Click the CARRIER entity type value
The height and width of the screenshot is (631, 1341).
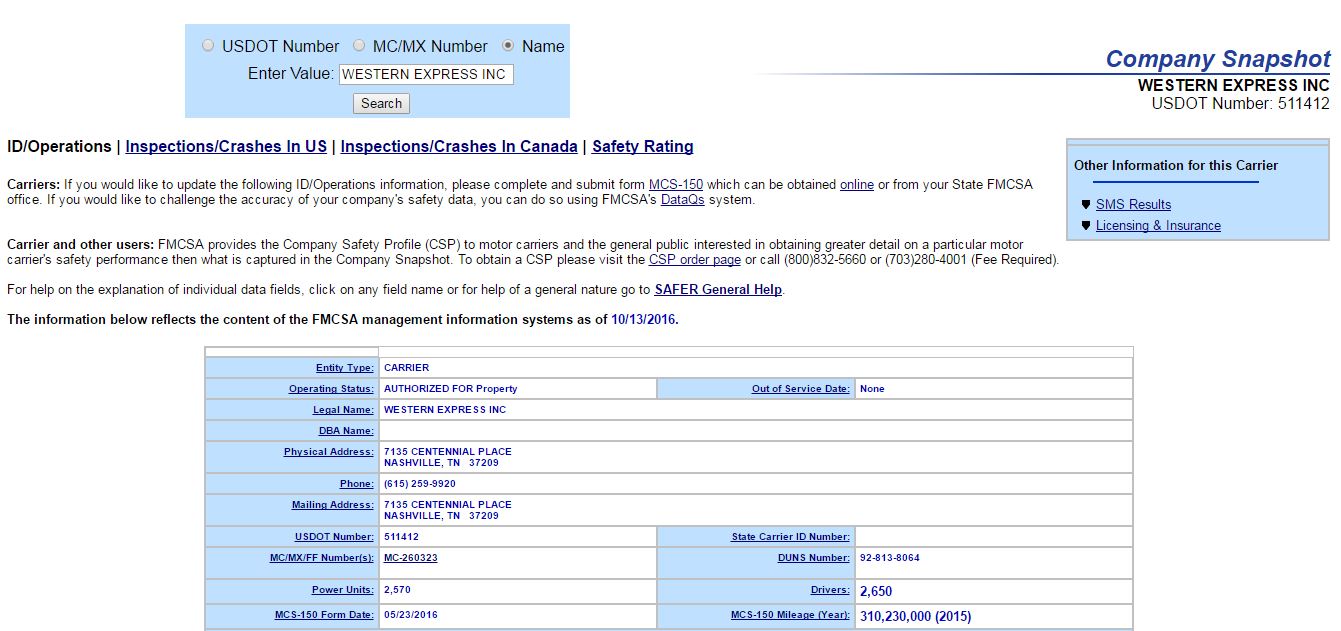(x=407, y=368)
